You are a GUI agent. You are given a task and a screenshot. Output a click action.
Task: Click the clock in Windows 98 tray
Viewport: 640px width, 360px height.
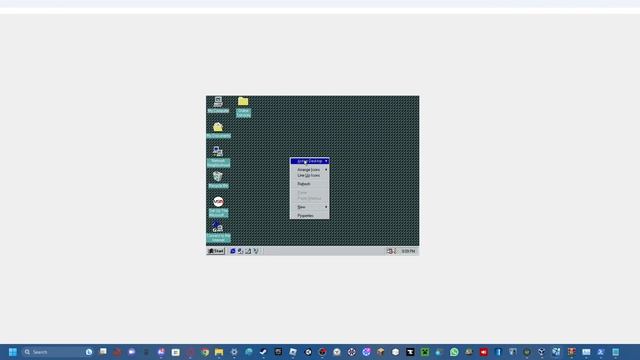point(408,251)
